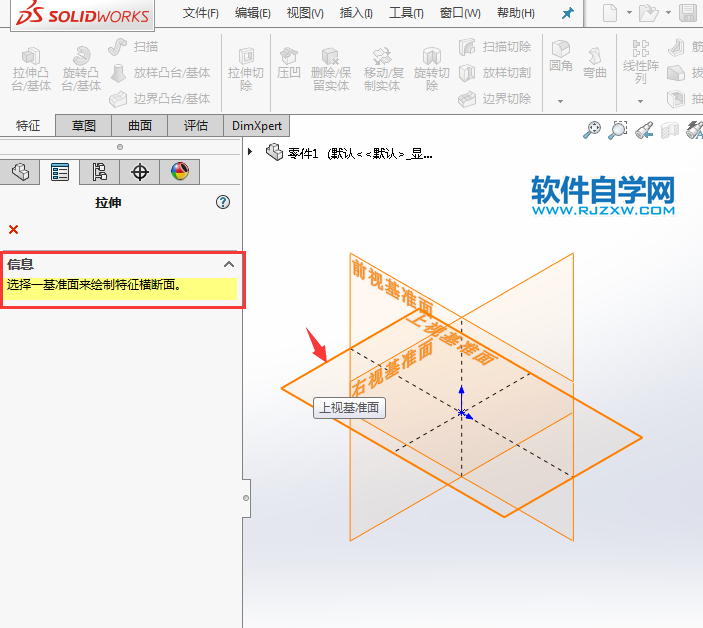Click the SOLIDWORKS logo

tap(82, 14)
